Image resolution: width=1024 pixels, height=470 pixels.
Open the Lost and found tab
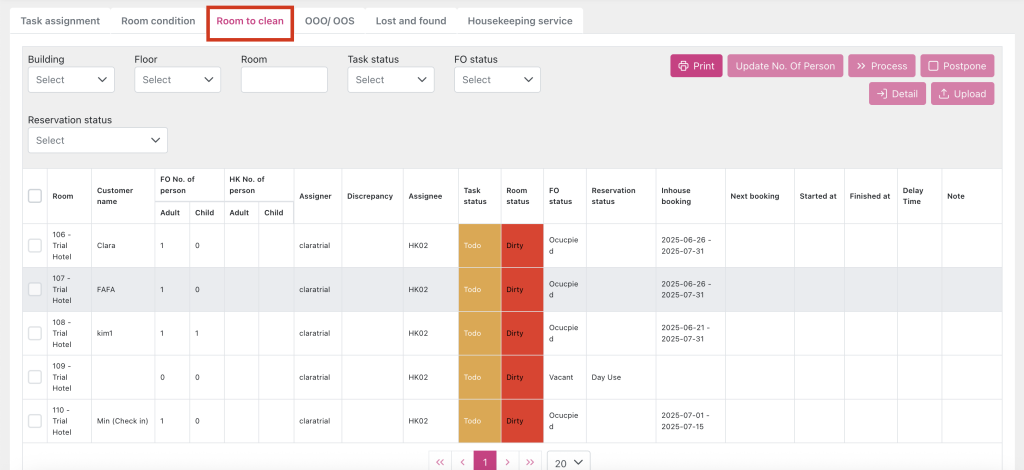click(411, 21)
